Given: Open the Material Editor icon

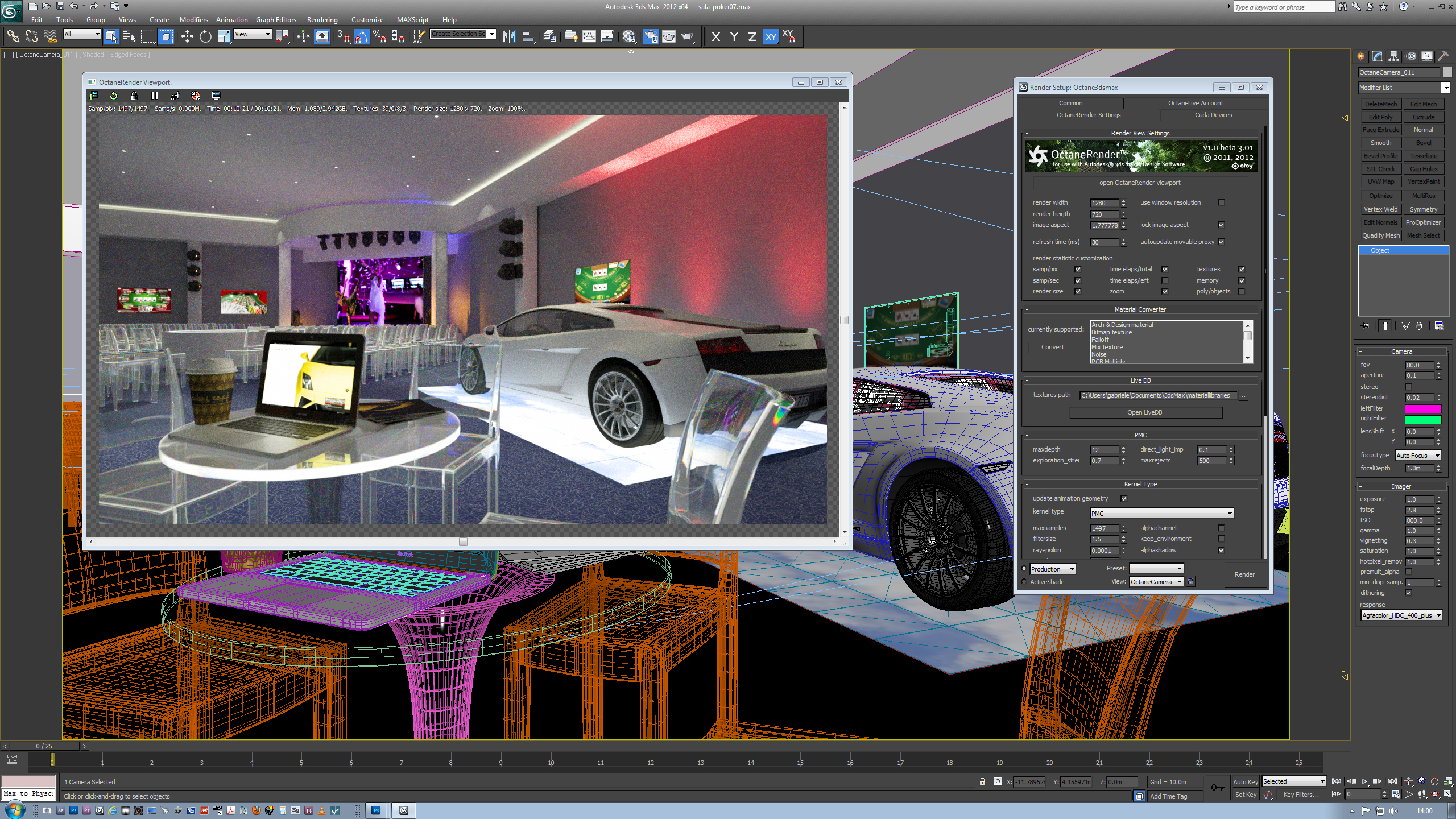Looking at the screenshot, I should click(629, 37).
